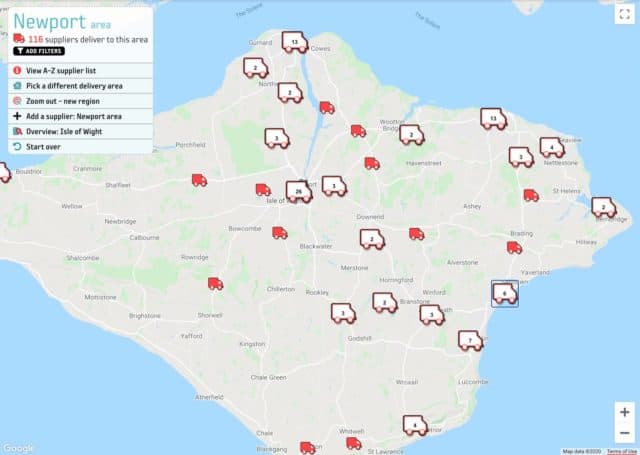Open the Terms of Use link
640x455 pixels.
(621, 451)
